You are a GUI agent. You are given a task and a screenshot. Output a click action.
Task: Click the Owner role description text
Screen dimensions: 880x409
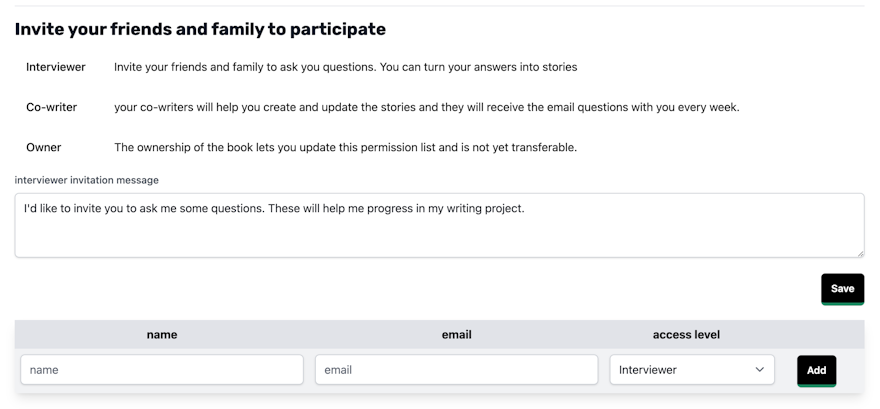coord(346,148)
